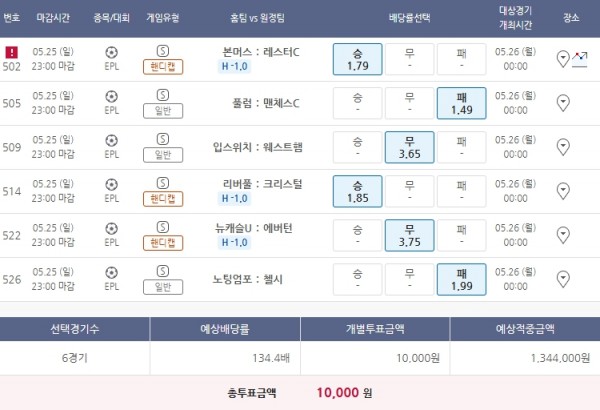Expand the venue pin for Liverpool vs Crystal Palace
The width and height of the screenshot is (600, 410).
[563, 191]
